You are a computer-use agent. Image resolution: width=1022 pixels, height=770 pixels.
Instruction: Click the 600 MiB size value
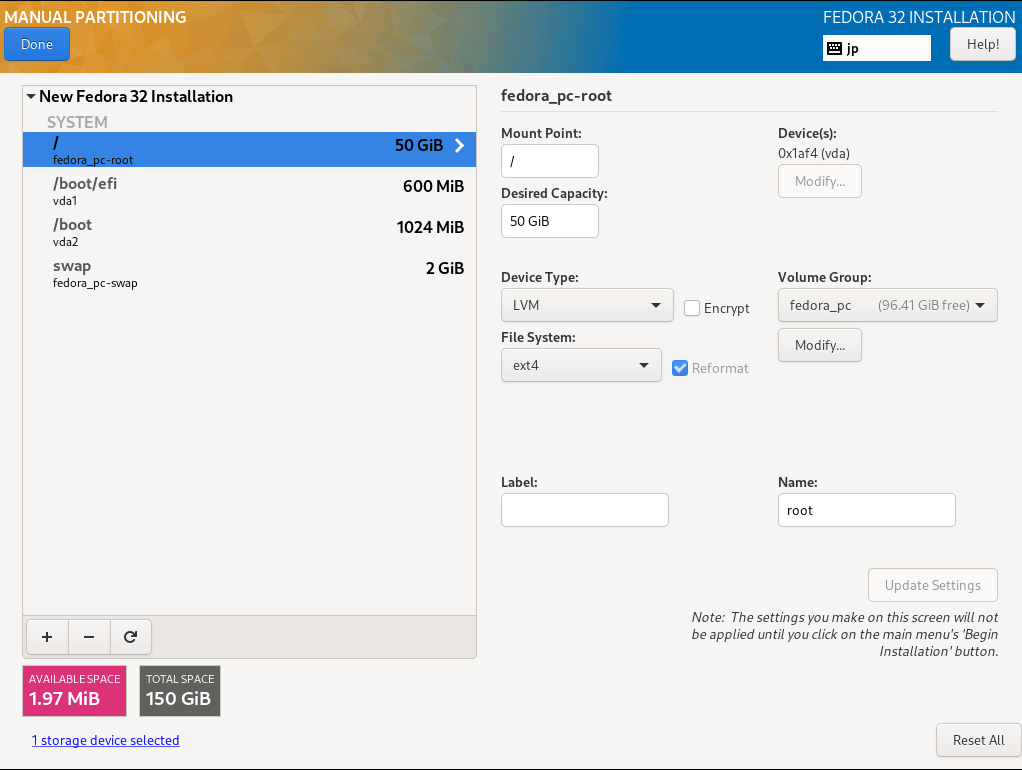coord(433,186)
